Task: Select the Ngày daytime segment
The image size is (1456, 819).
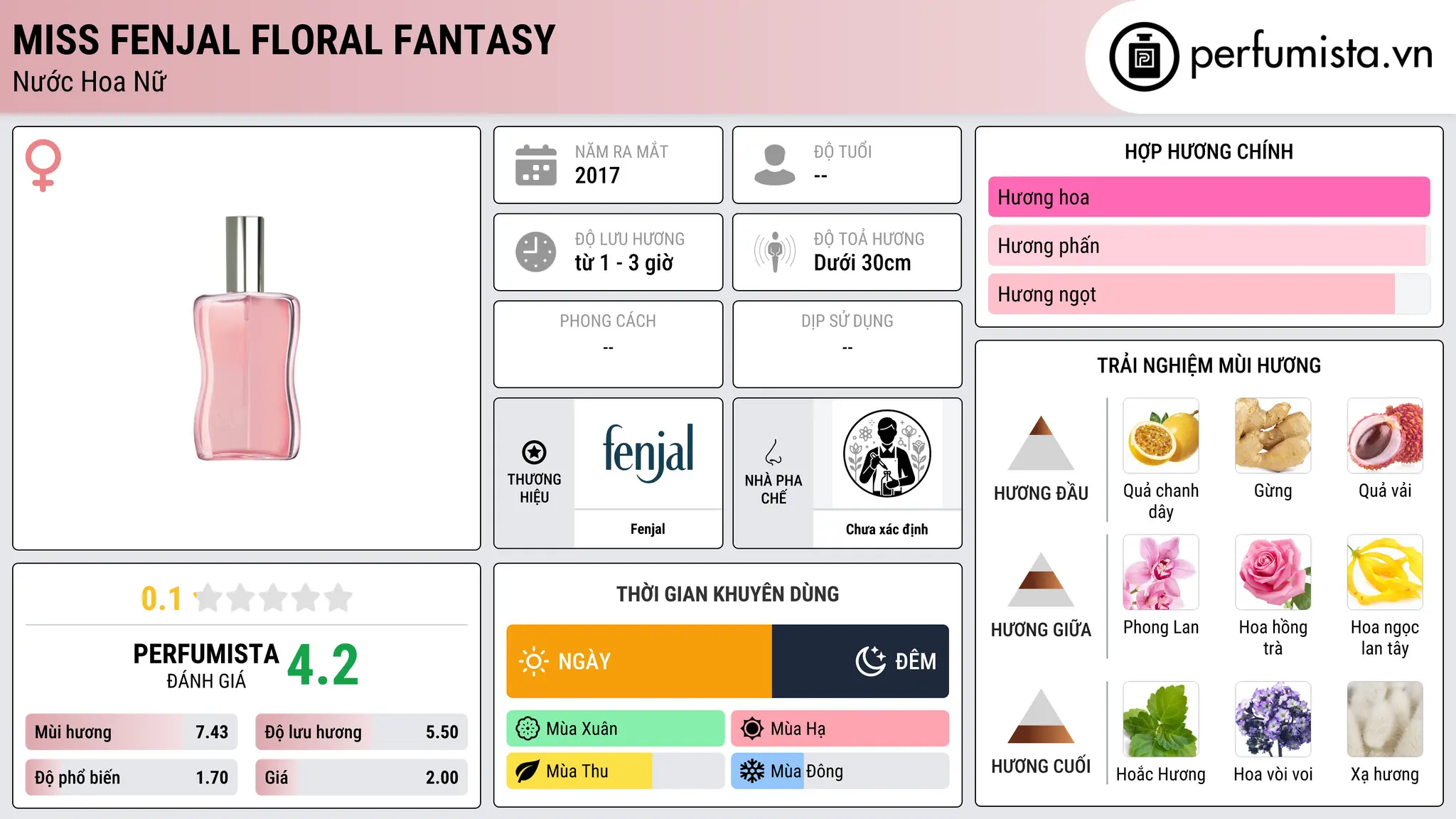Action: point(639,661)
